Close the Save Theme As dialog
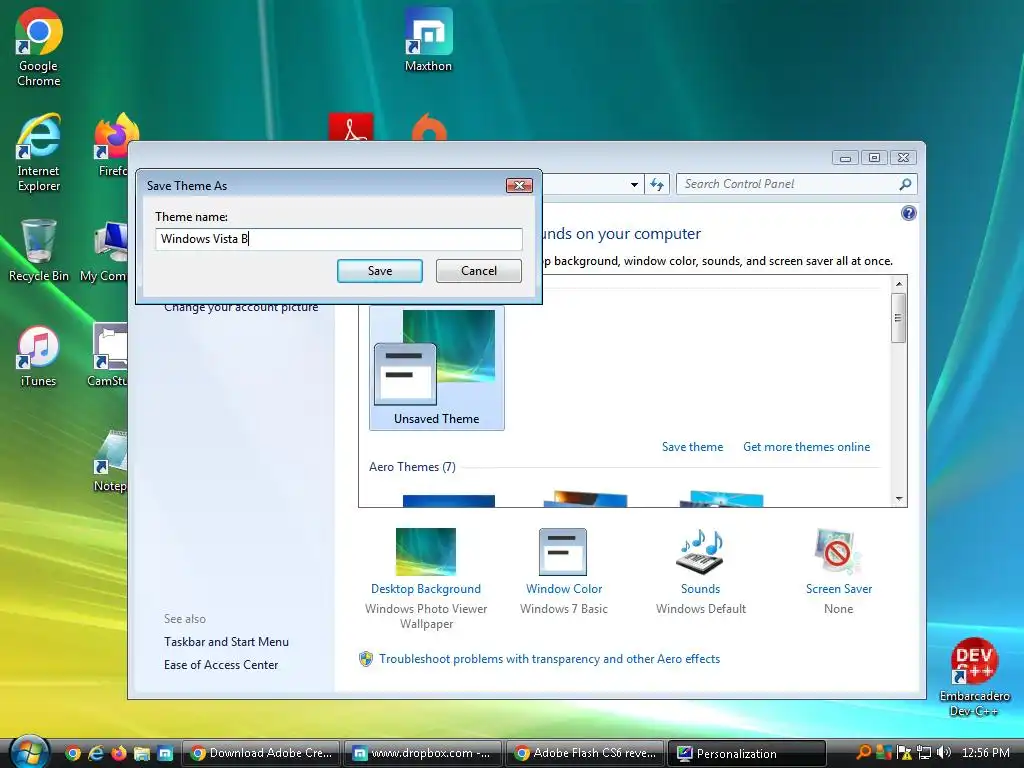 click(519, 185)
